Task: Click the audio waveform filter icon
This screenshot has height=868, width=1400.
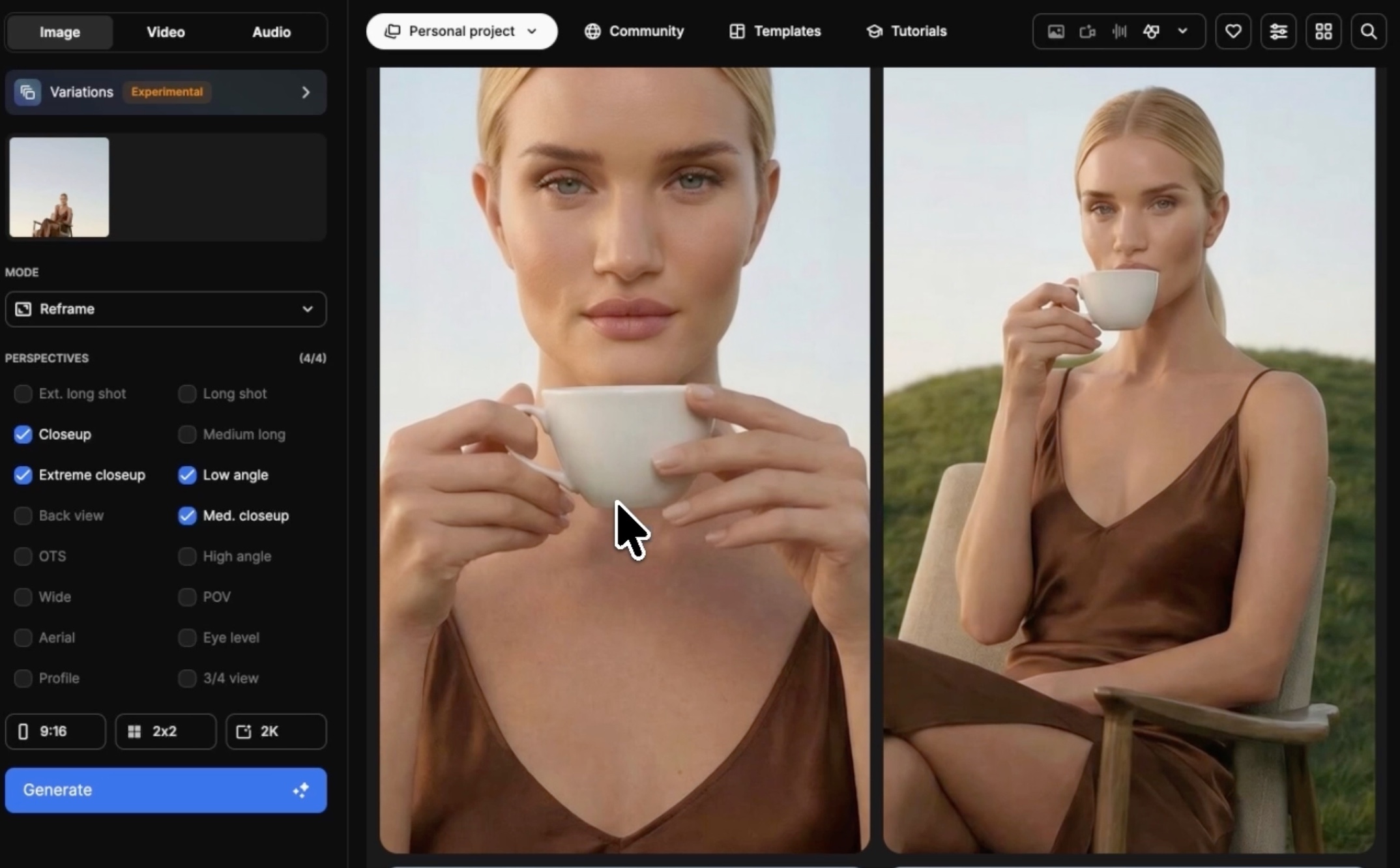Action: pyautogui.click(x=1119, y=31)
